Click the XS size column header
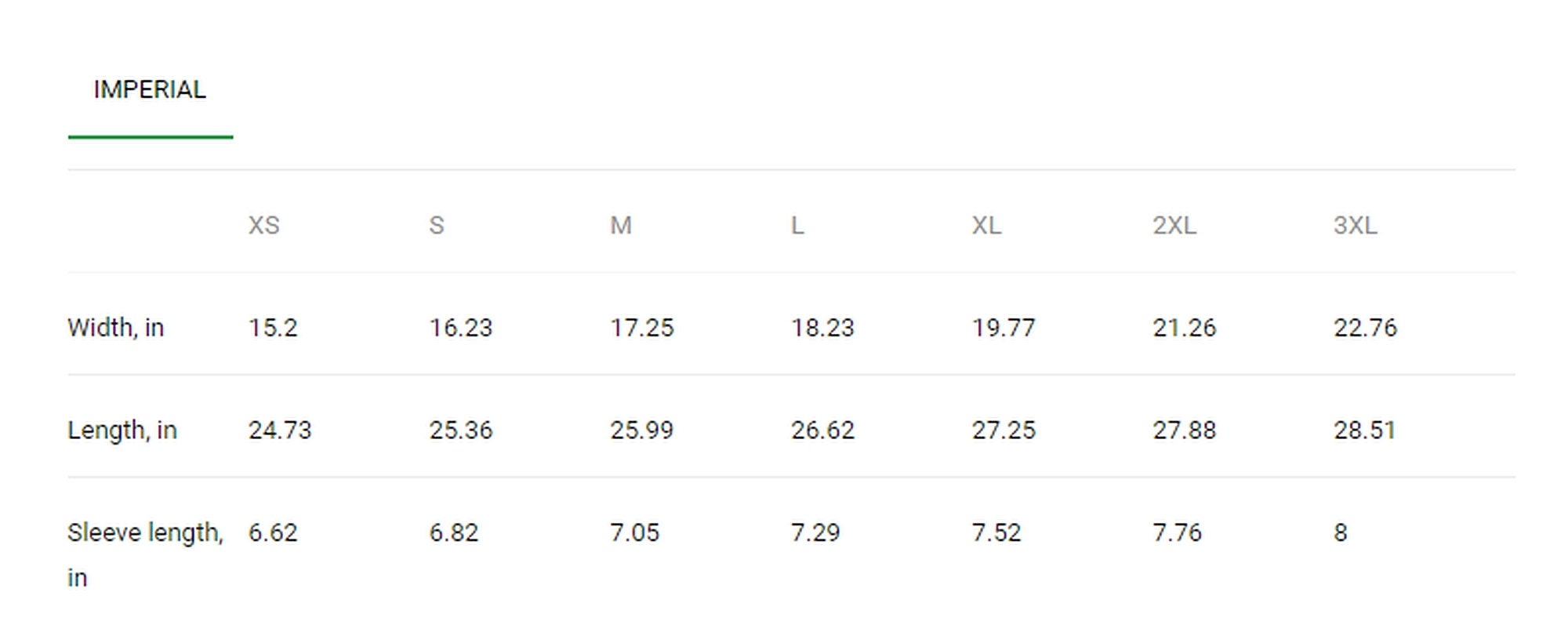 pos(264,226)
